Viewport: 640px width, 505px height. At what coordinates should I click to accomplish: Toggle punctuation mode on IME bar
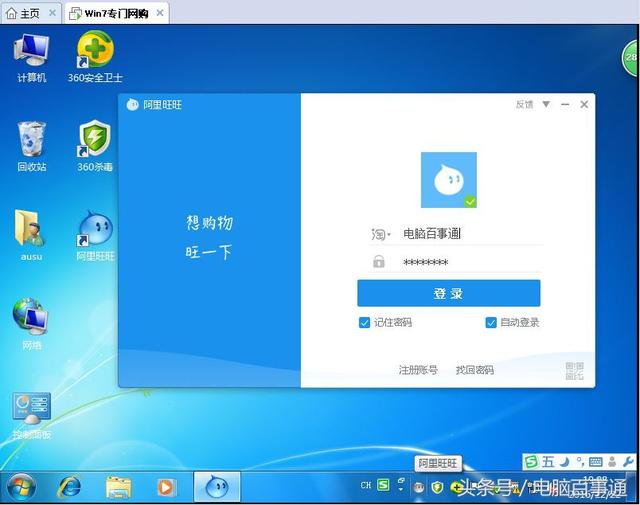point(580,462)
